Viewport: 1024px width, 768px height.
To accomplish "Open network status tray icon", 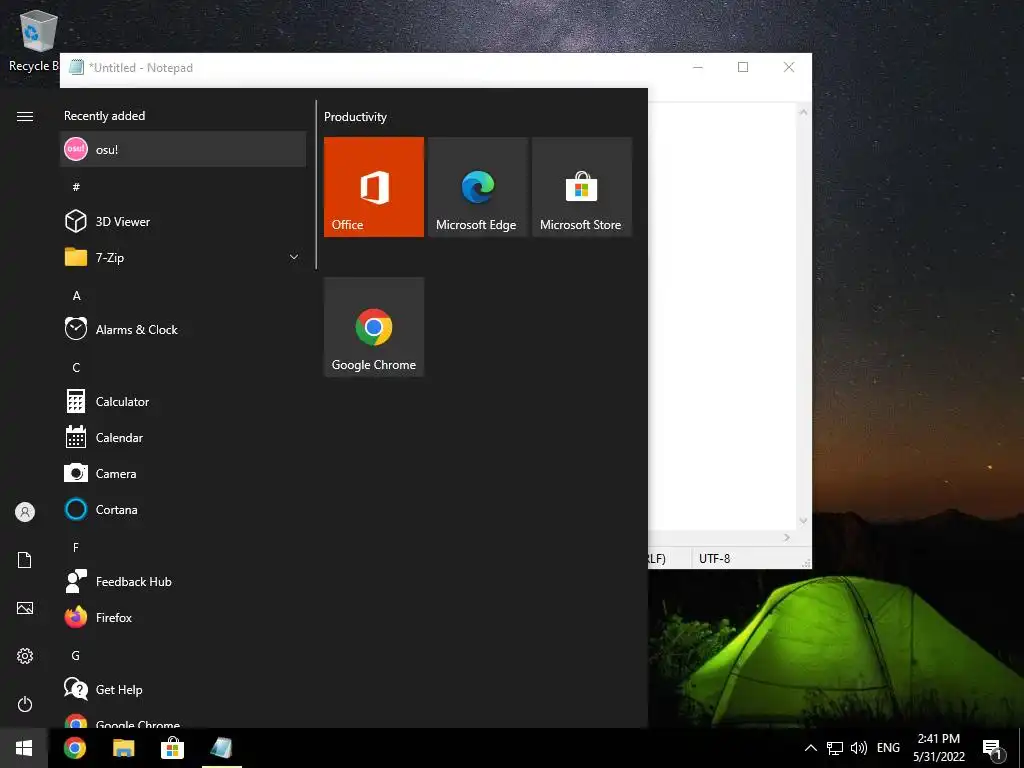I will [835, 748].
